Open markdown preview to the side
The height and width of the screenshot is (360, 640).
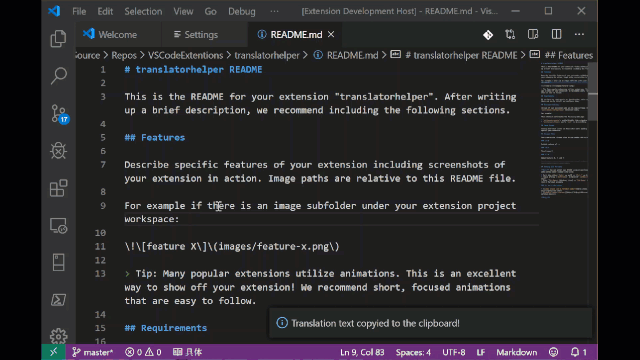point(533,34)
